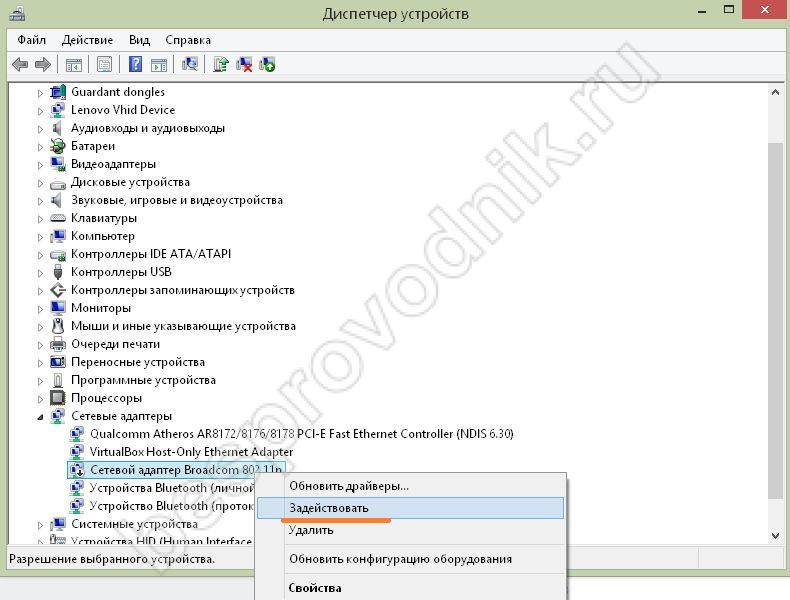Open the Вид menu
Image resolution: width=790 pixels, height=600 pixels.
[139, 40]
